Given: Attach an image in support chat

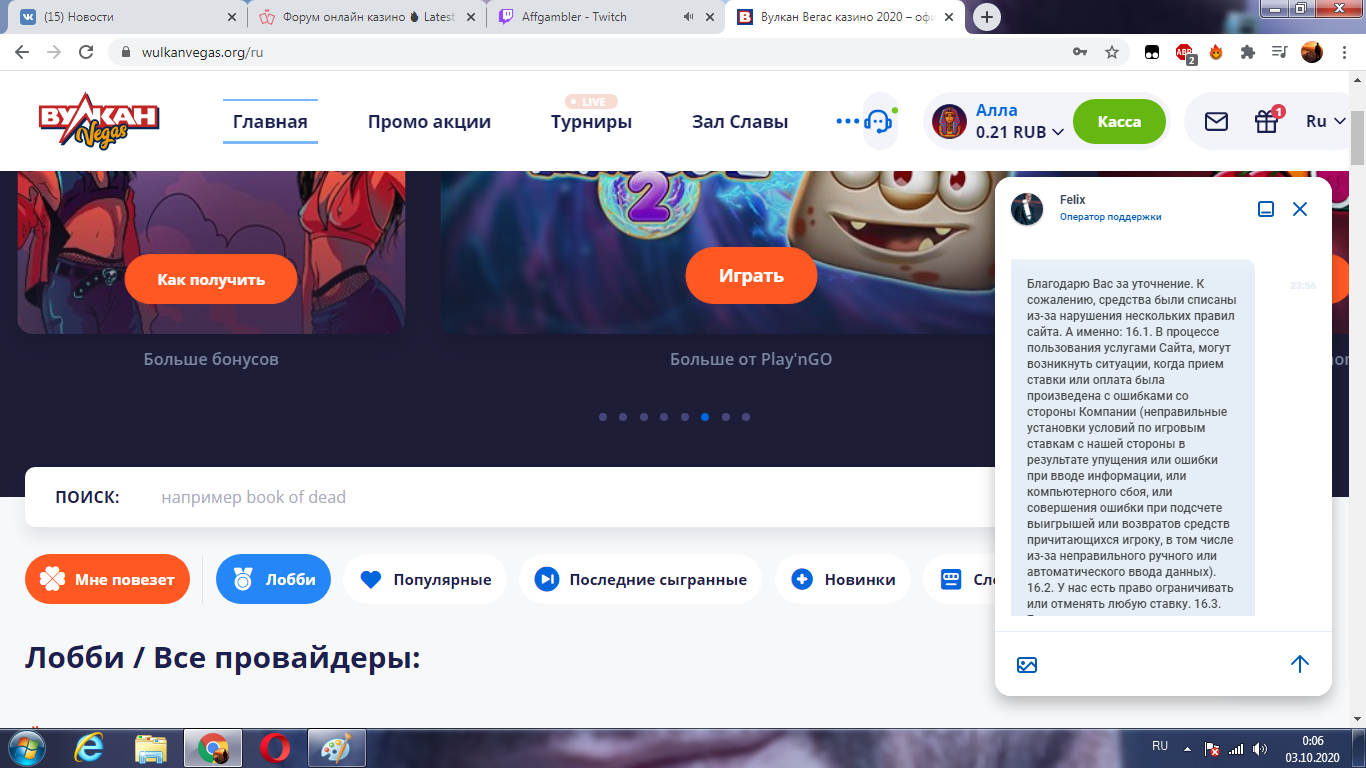Looking at the screenshot, I should point(1027,664).
